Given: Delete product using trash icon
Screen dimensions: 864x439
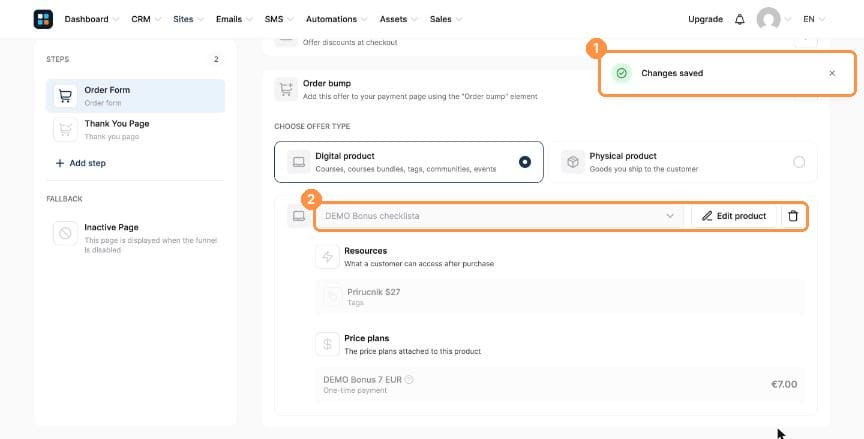Looking at the screenshot, I should pyautogui.click(x=793, y=216).
